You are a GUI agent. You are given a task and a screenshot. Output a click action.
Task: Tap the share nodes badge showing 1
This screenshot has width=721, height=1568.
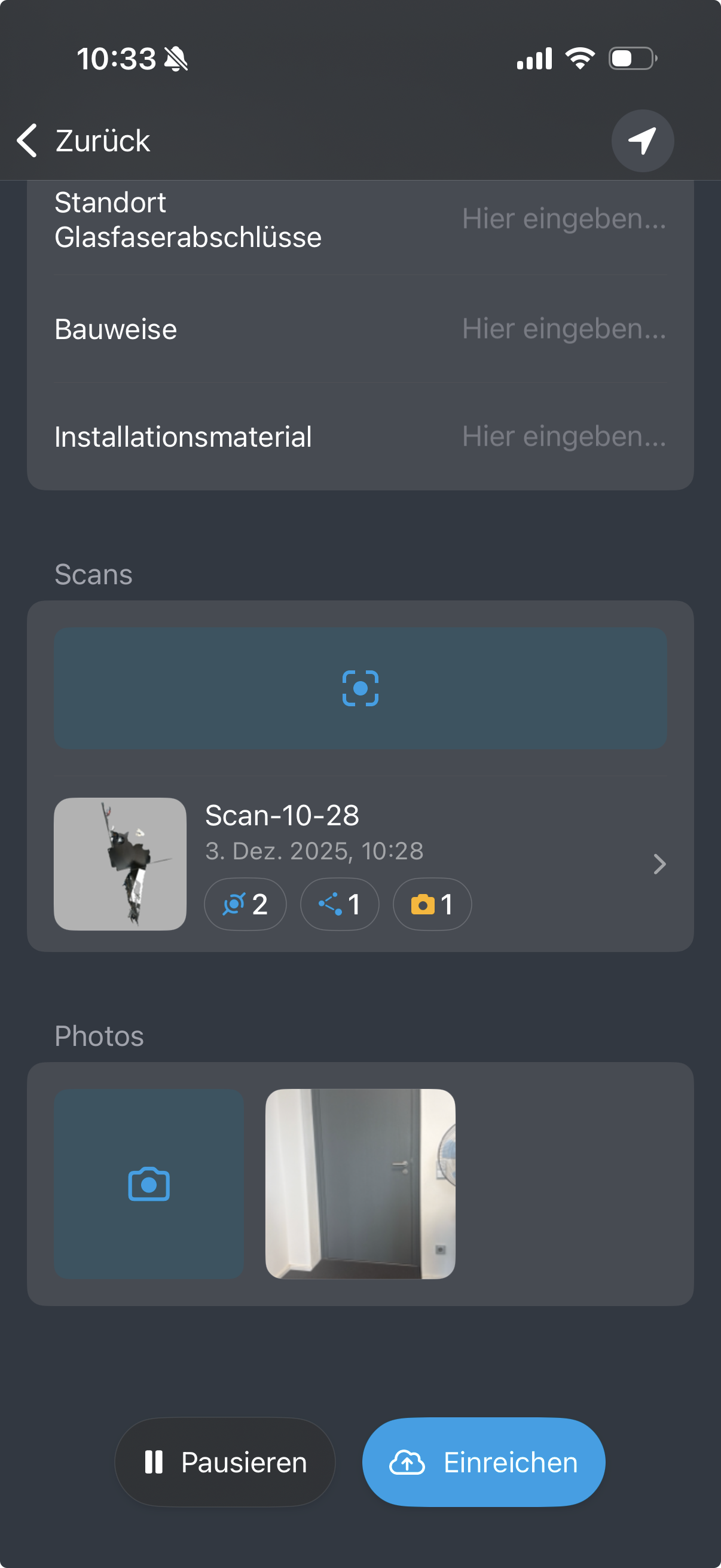click(340, 904)
